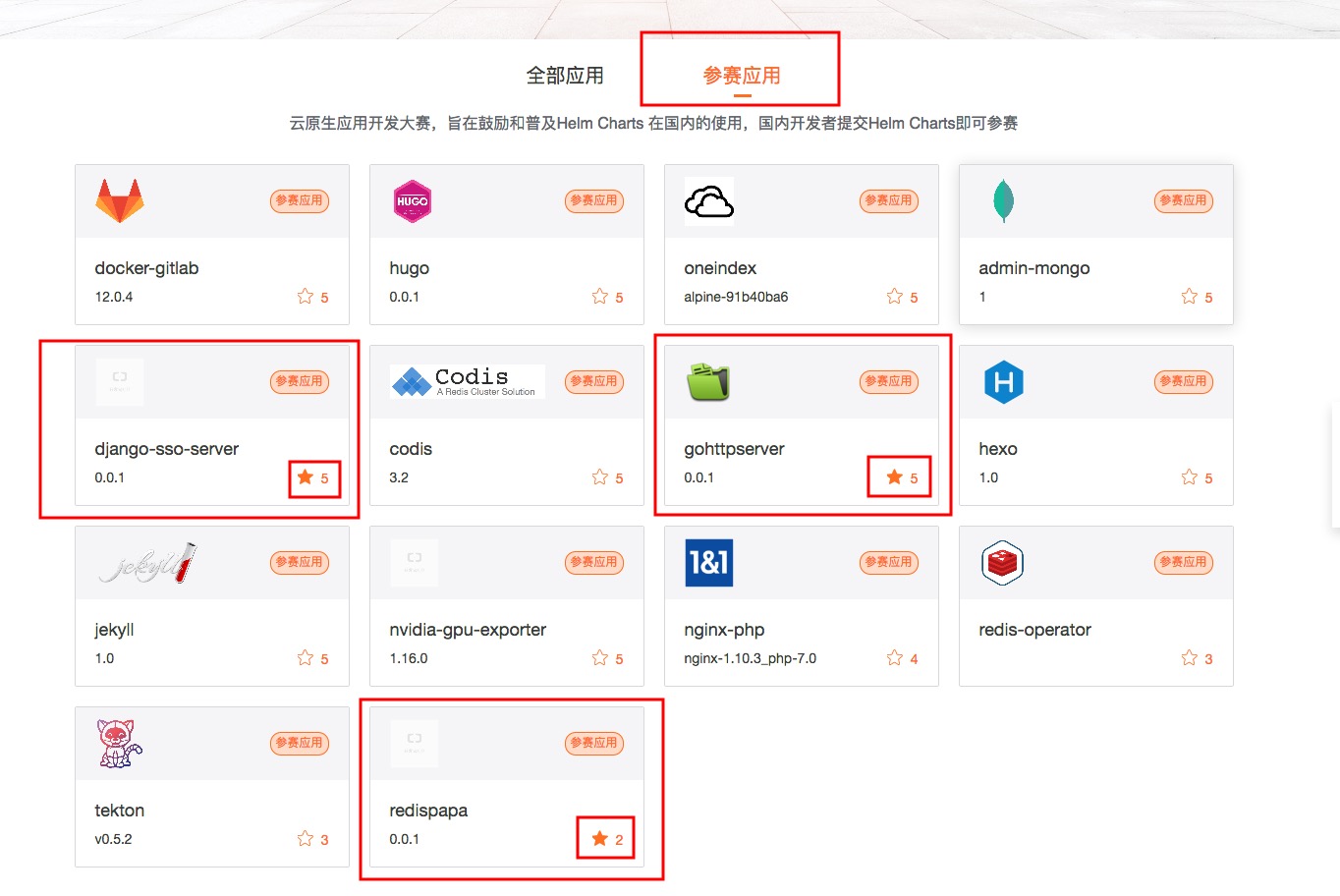The height and width of the screenshot is (896, 1340).
Task: Click the 参赛应用 badge on hexo card
Action: pyautogui.click(x=1183, y=381)
